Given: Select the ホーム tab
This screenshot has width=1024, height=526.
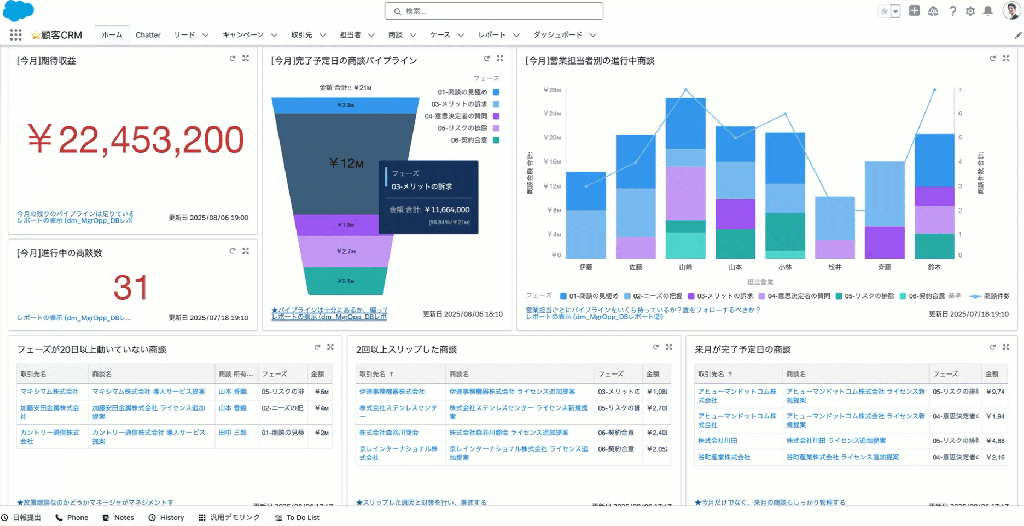Looking at the screenshot, I should [111, 35].
